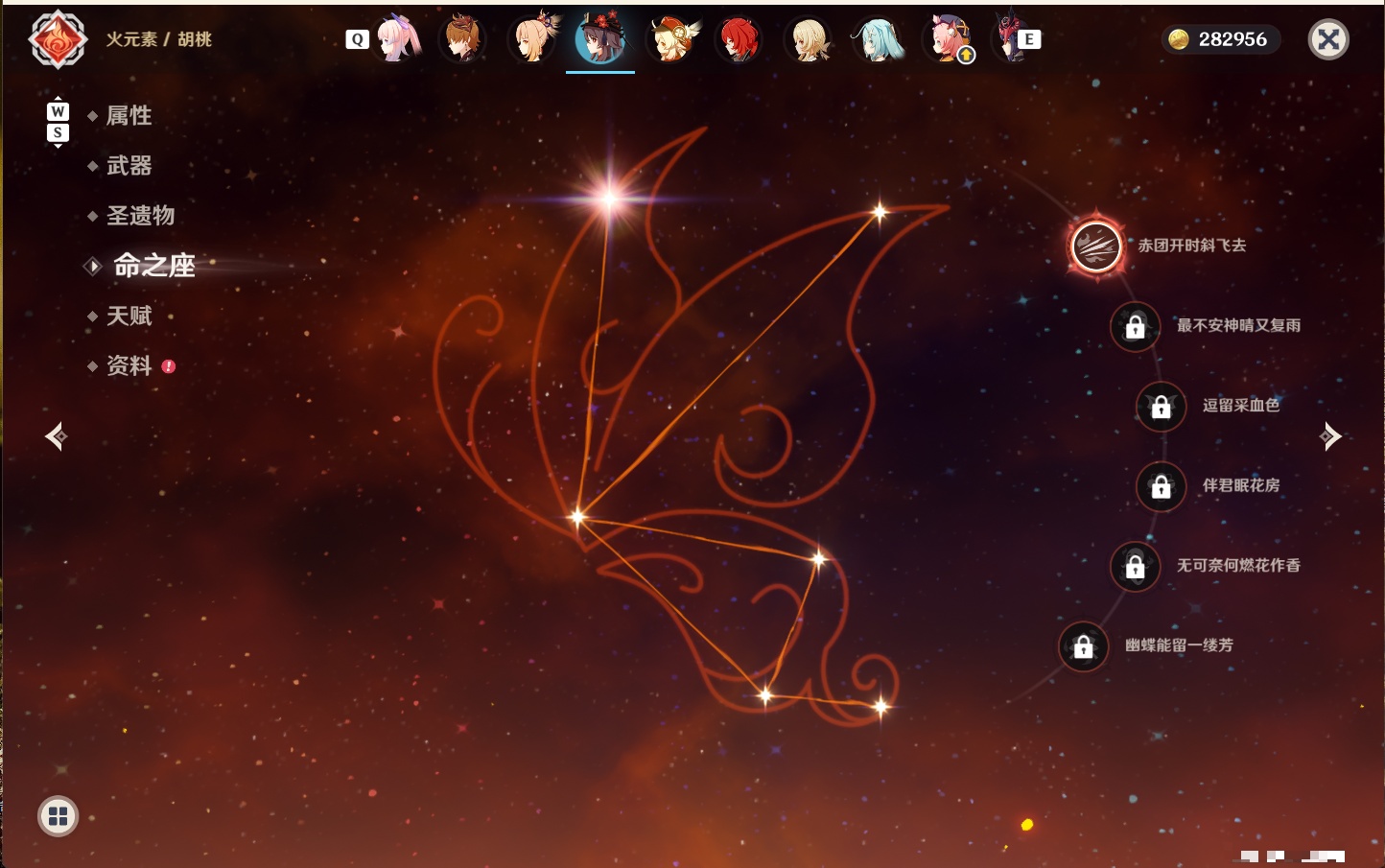Go to previous character with left arrow
Image resolution: width=1385 pixels, height=868 pixels.
tap(56, 436)
